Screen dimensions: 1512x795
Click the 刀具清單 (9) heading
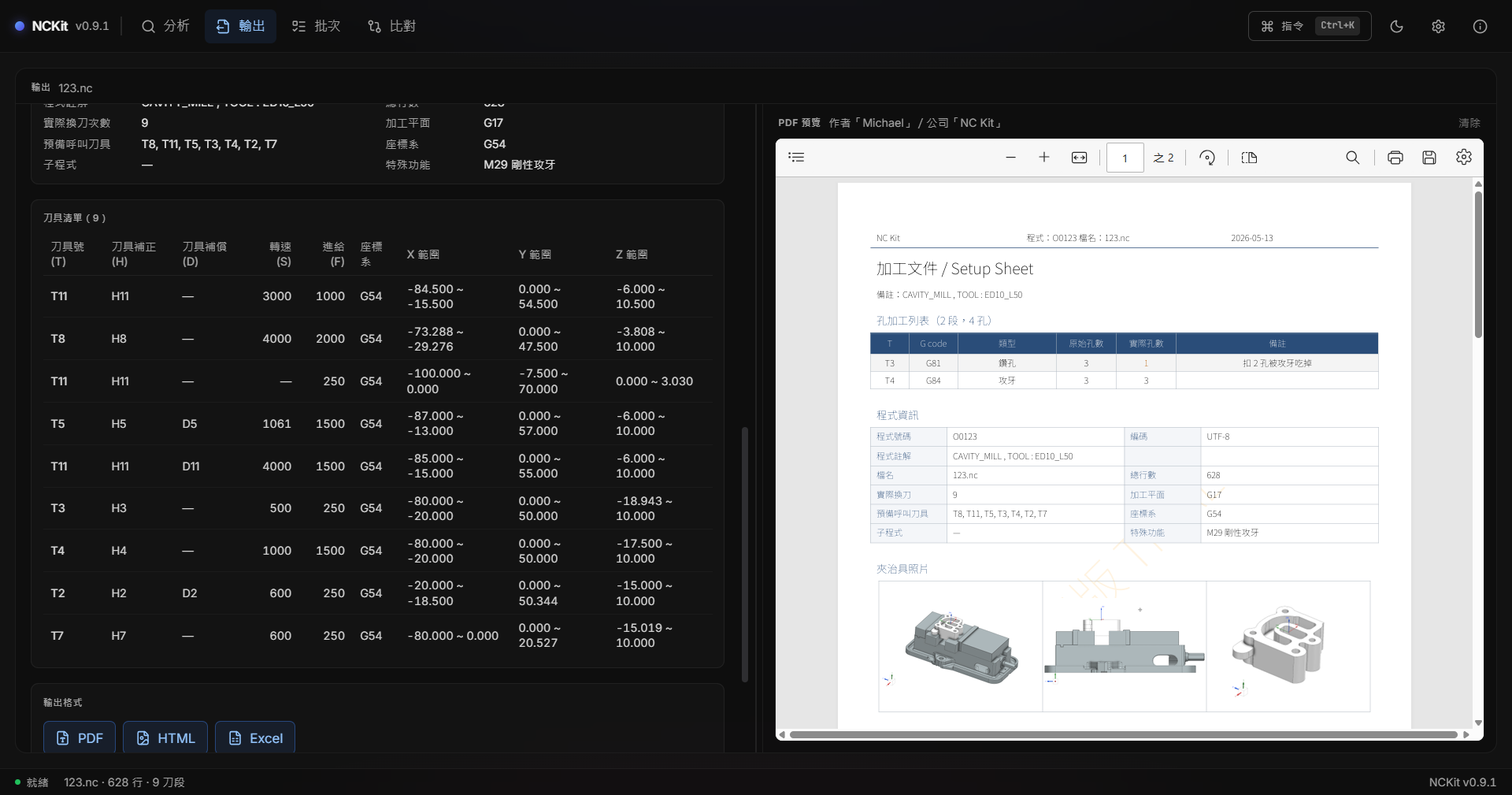point(74,217)
